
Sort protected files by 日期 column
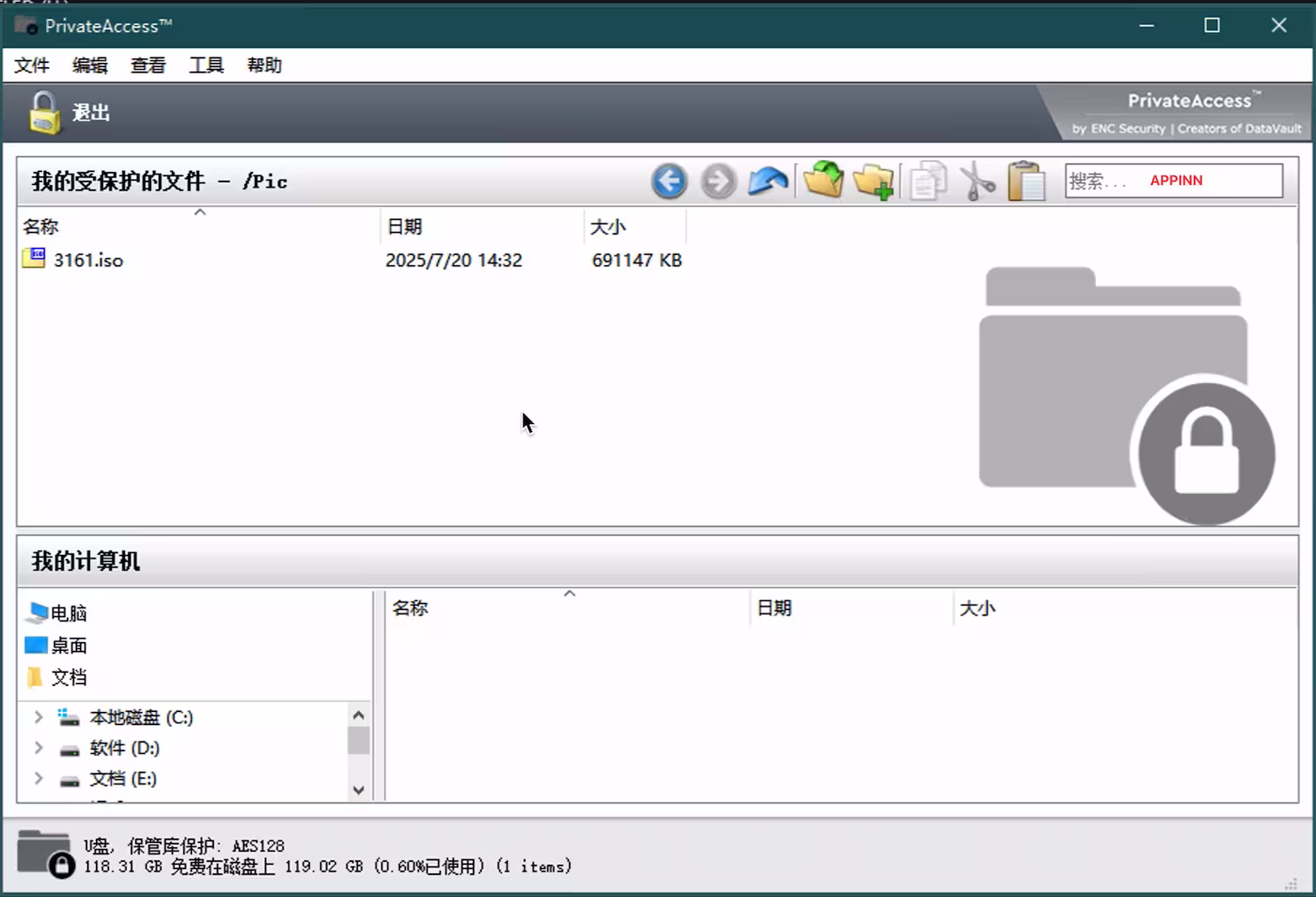click(482, 227)
